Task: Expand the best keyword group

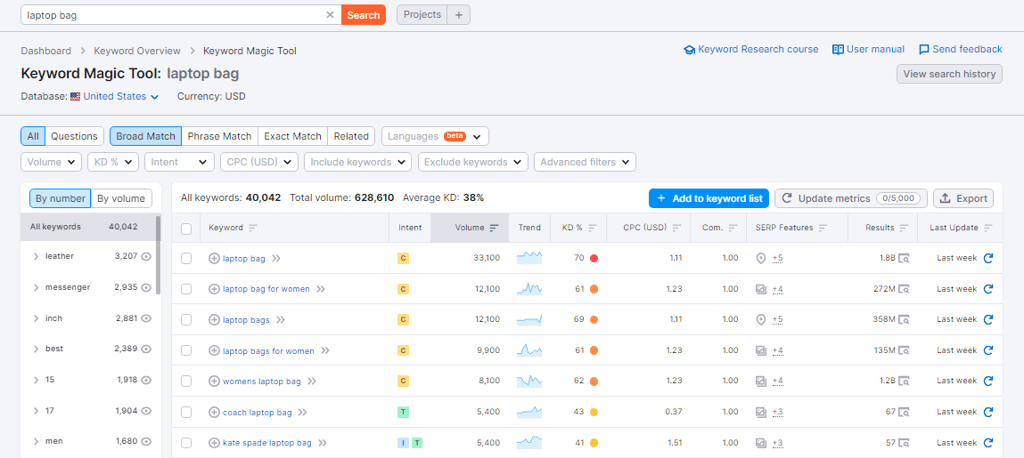Action: [x=36, y=349]
